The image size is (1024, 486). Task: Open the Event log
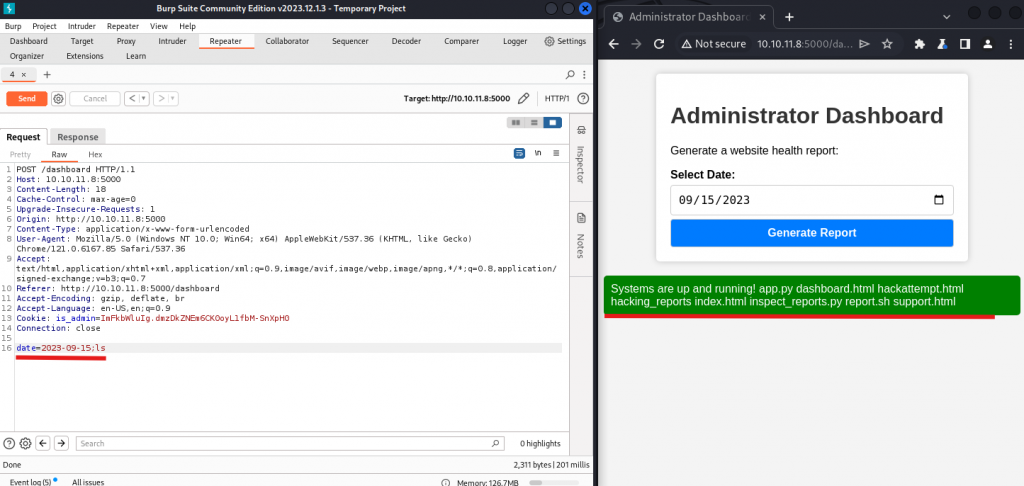click(30, 482)
